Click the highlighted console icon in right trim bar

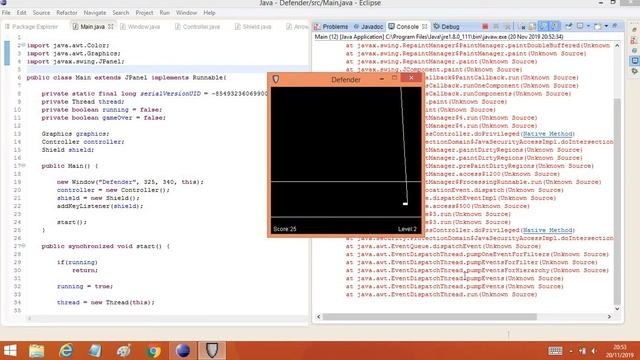click(x=634, y=60)
